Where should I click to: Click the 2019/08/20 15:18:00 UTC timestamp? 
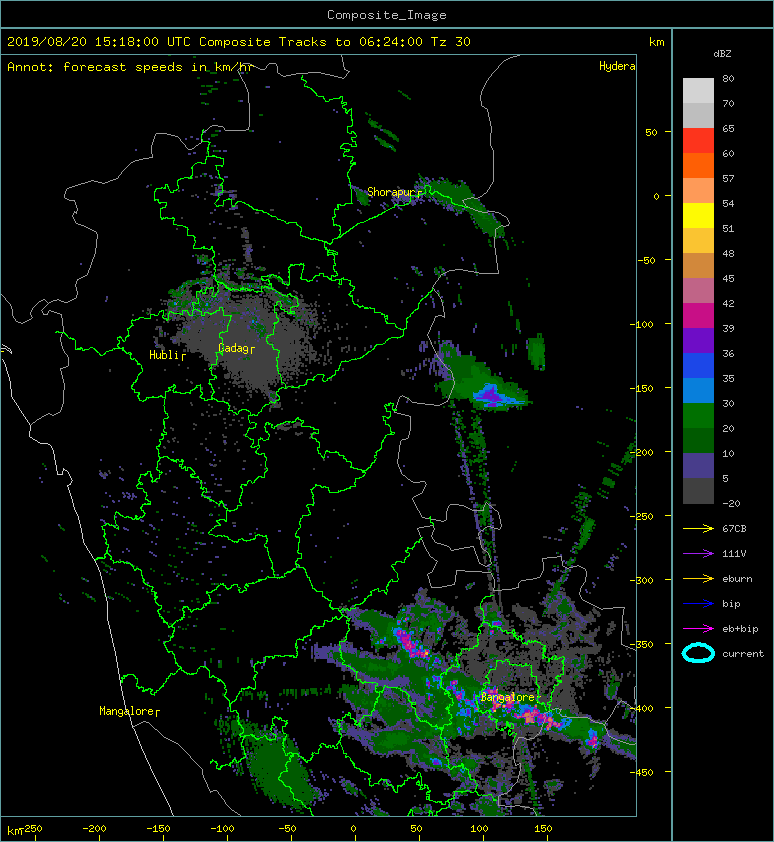click(98, 42)
